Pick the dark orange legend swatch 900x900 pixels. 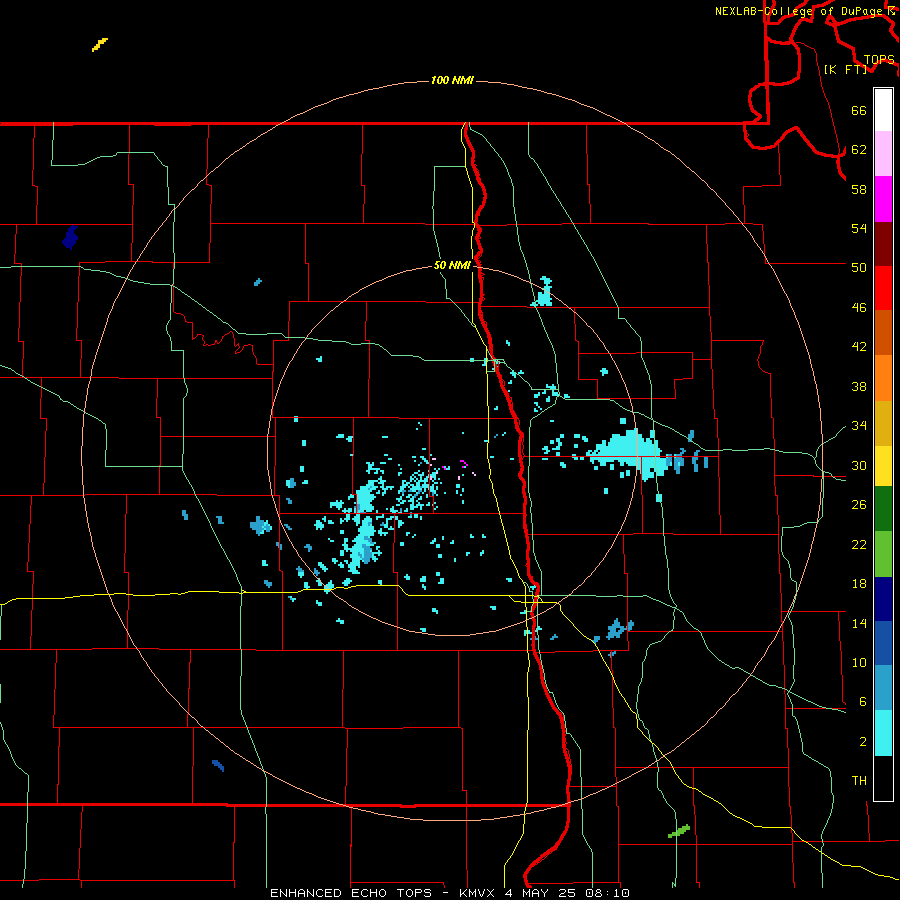[x=883, y=333]
